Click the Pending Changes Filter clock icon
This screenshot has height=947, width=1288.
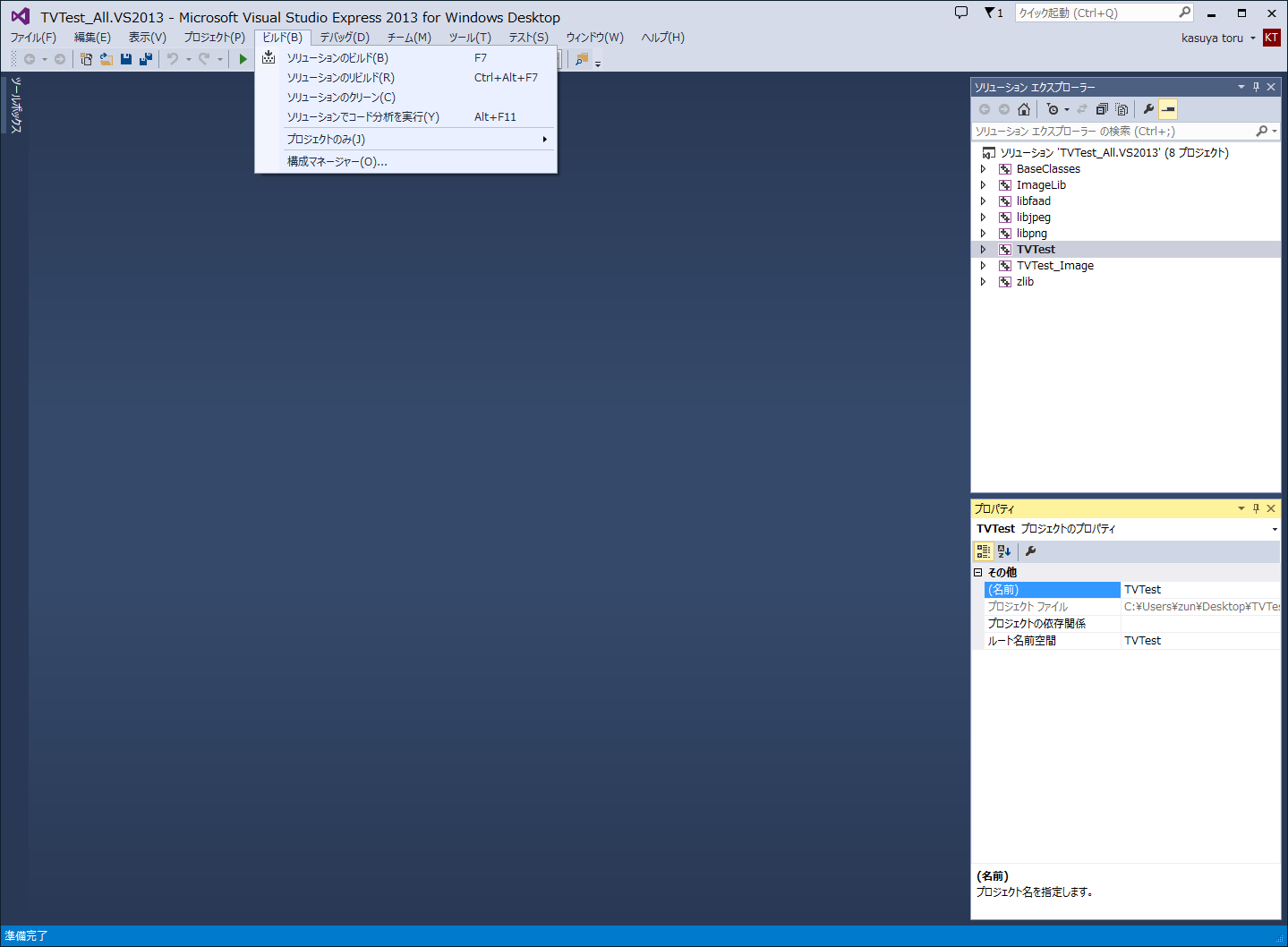(1053, 109)
